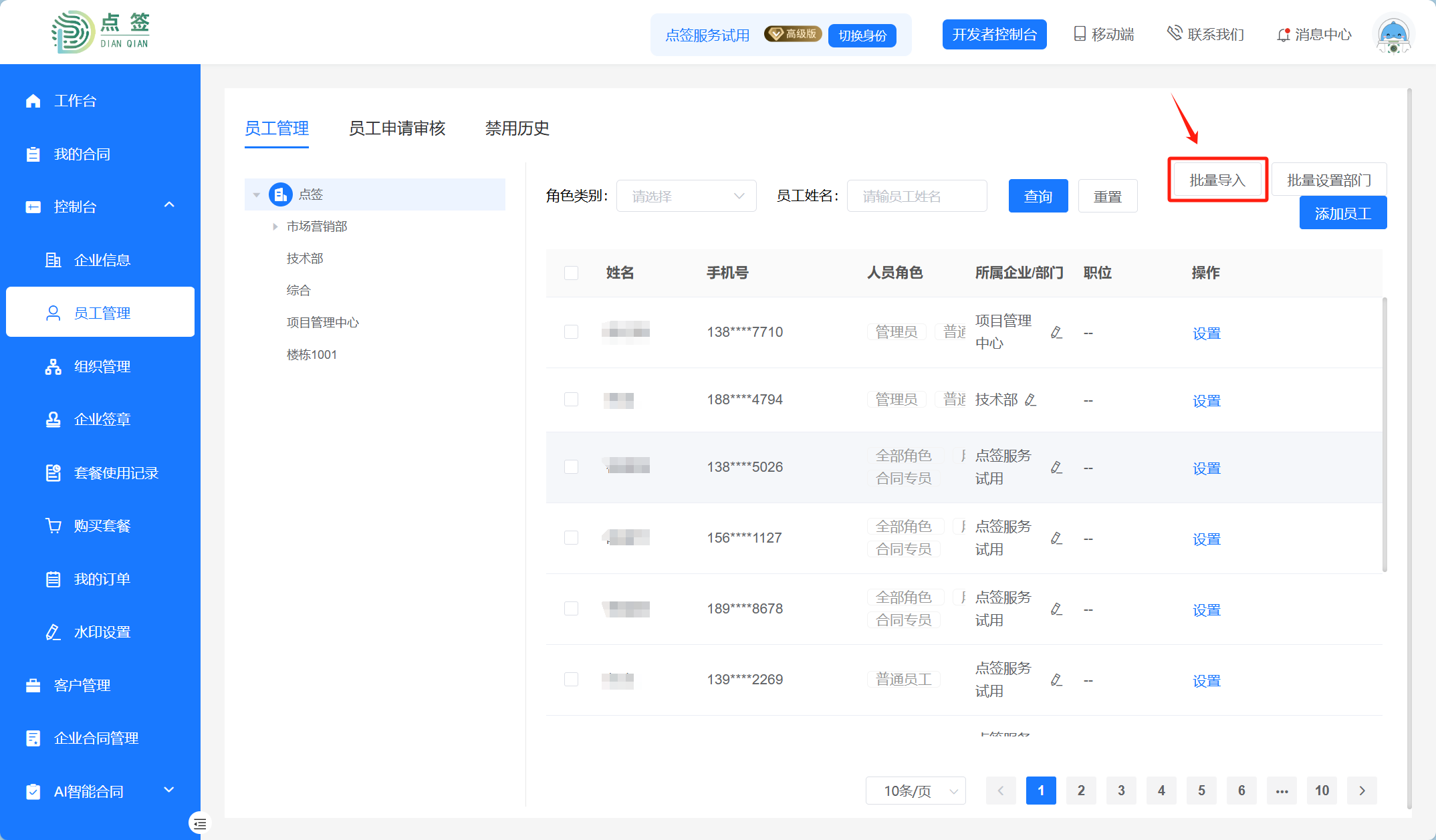
Task: Check the row for 139****2269
Action: click(571, 680)
